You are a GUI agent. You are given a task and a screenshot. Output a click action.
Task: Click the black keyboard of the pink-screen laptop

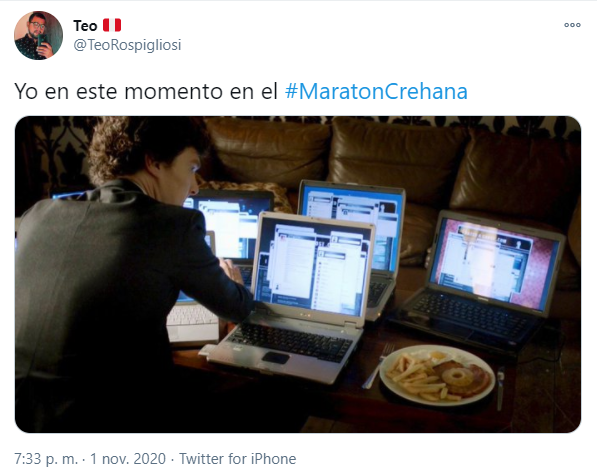tap(468, 312)
